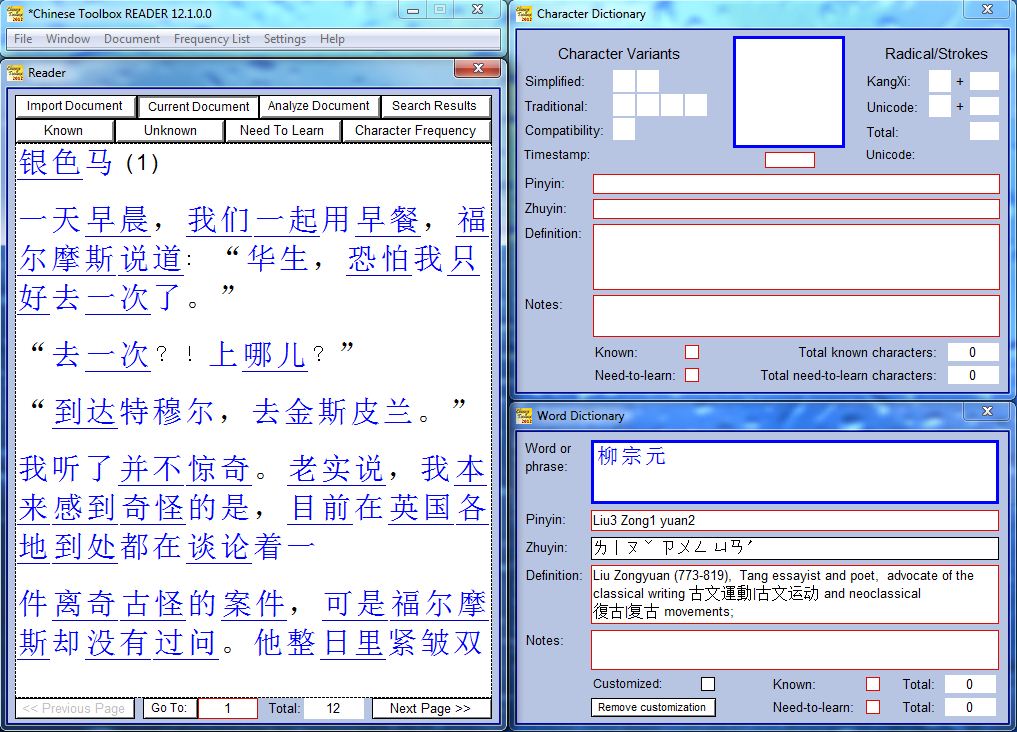Click the Chinese Toolbox icon in main title bar
The height and width of the screenshot is (732, 1017).
tap(16, 12)
